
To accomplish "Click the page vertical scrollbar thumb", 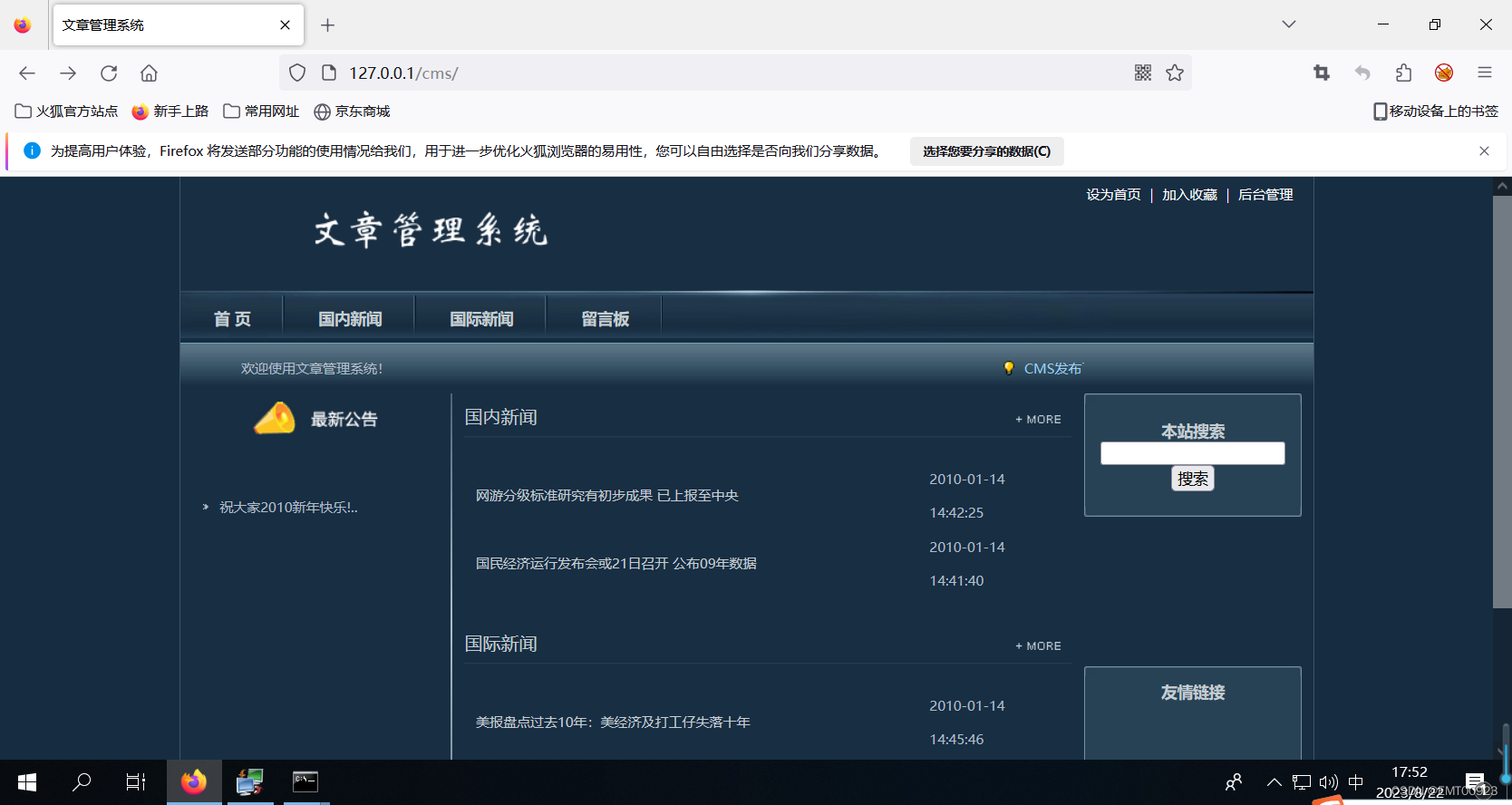I will point(1502,402).
